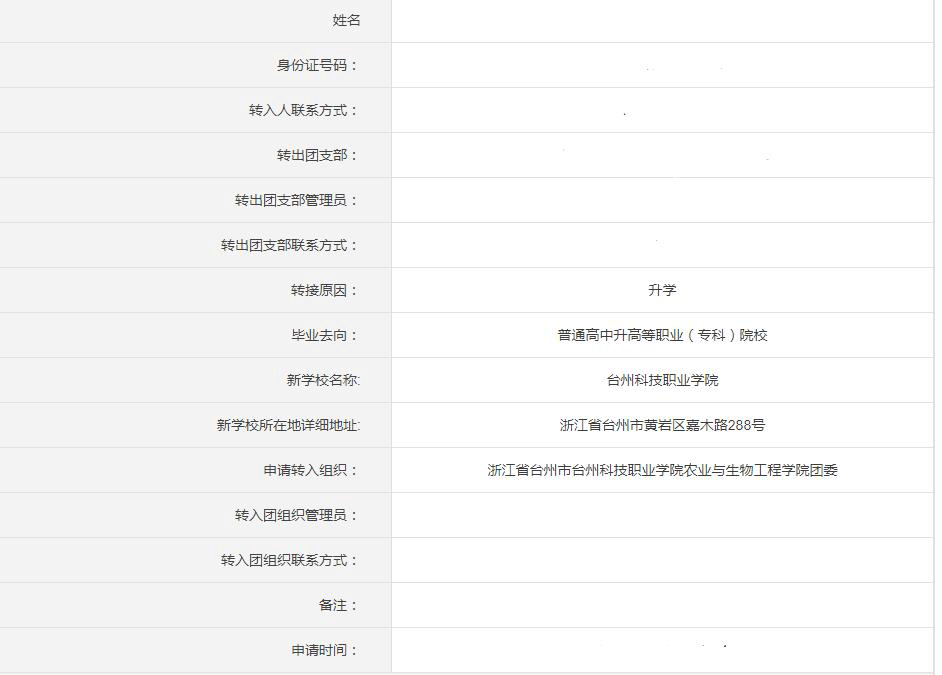Click the 新学校所在地详细地址 label
This screenshot has height=675, width=942.
click(x=288, y=425)
